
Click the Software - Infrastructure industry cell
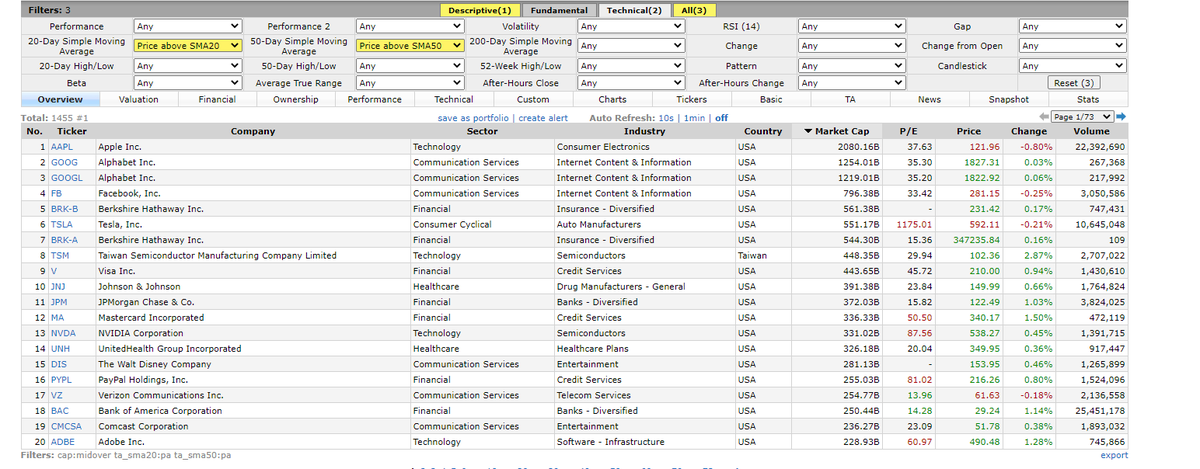pos(610,442)
